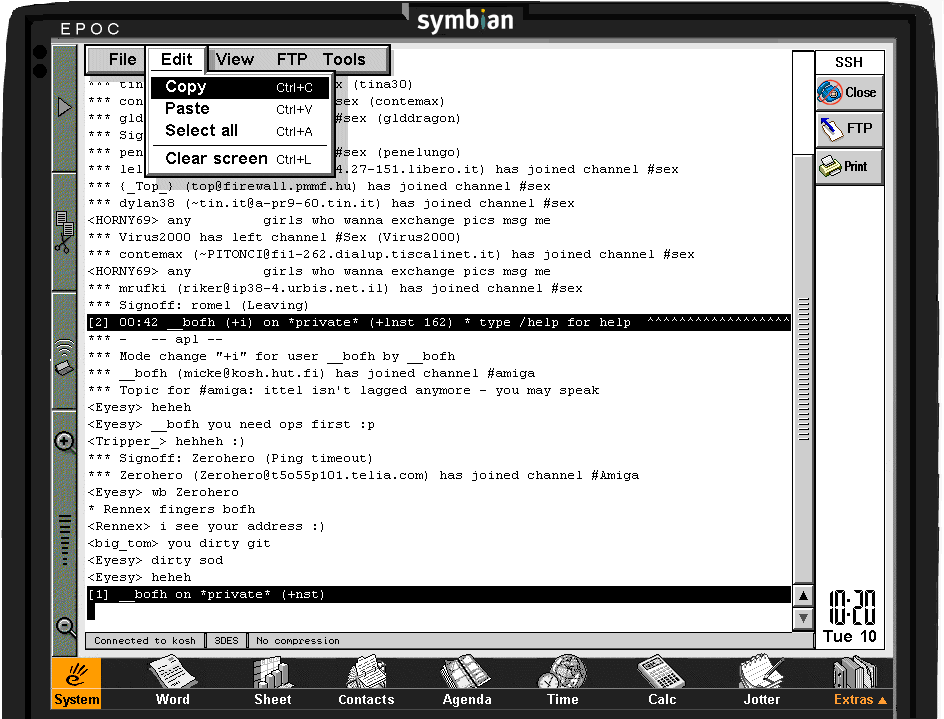Screen dimensions: 944x719
Task: Tap the play arrow sidebar icon
Action: click(x=64, y=107)
